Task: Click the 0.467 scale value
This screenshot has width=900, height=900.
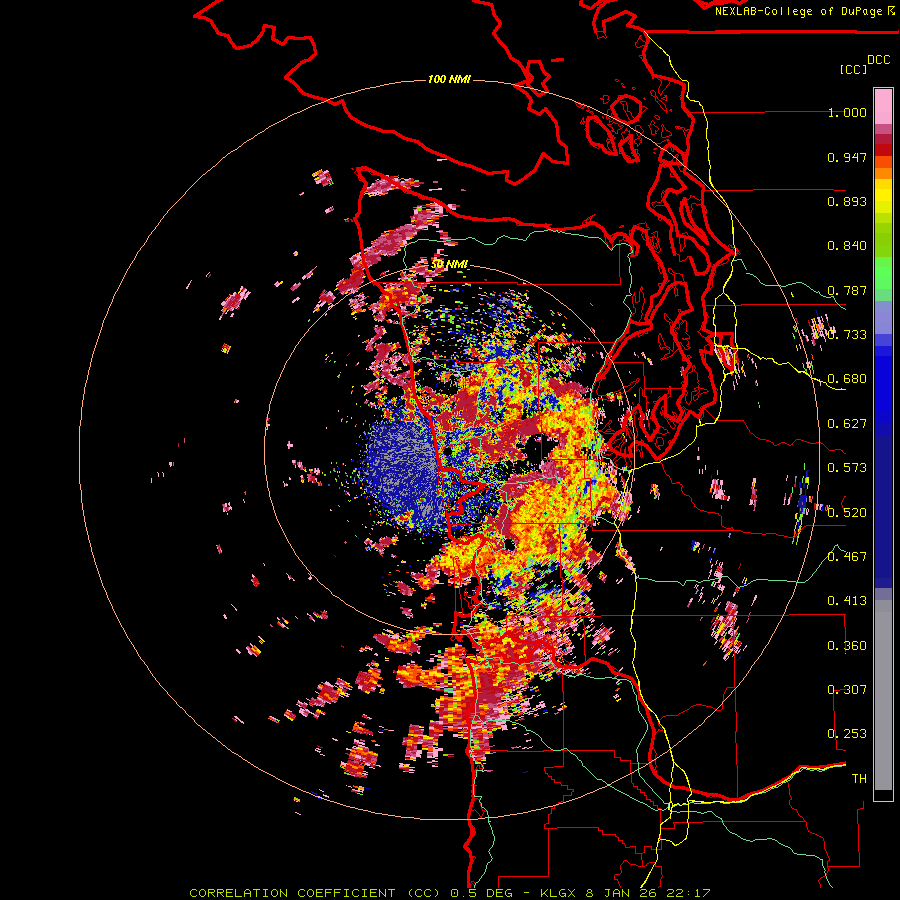Action: pos(847,557)
